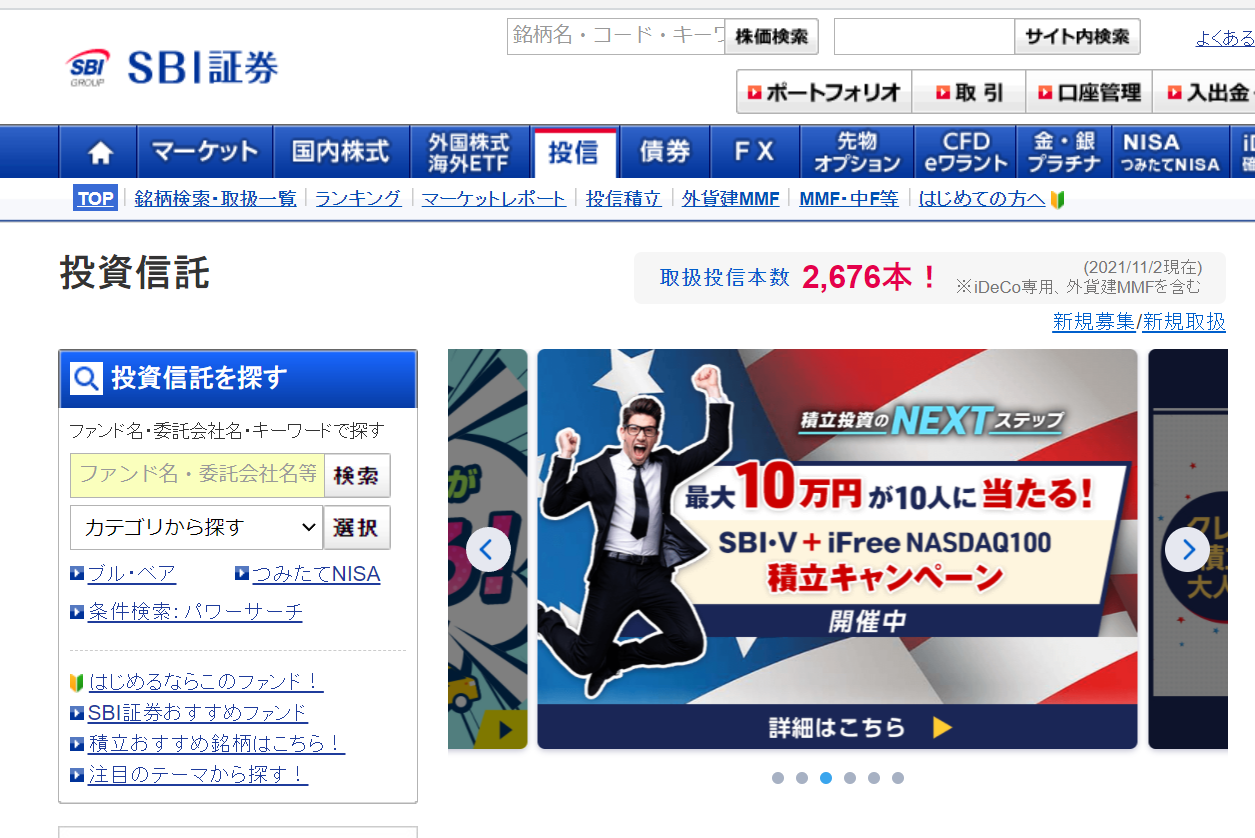
Task: Open 条件検索：パワーサーチ link
Action: 195,611
